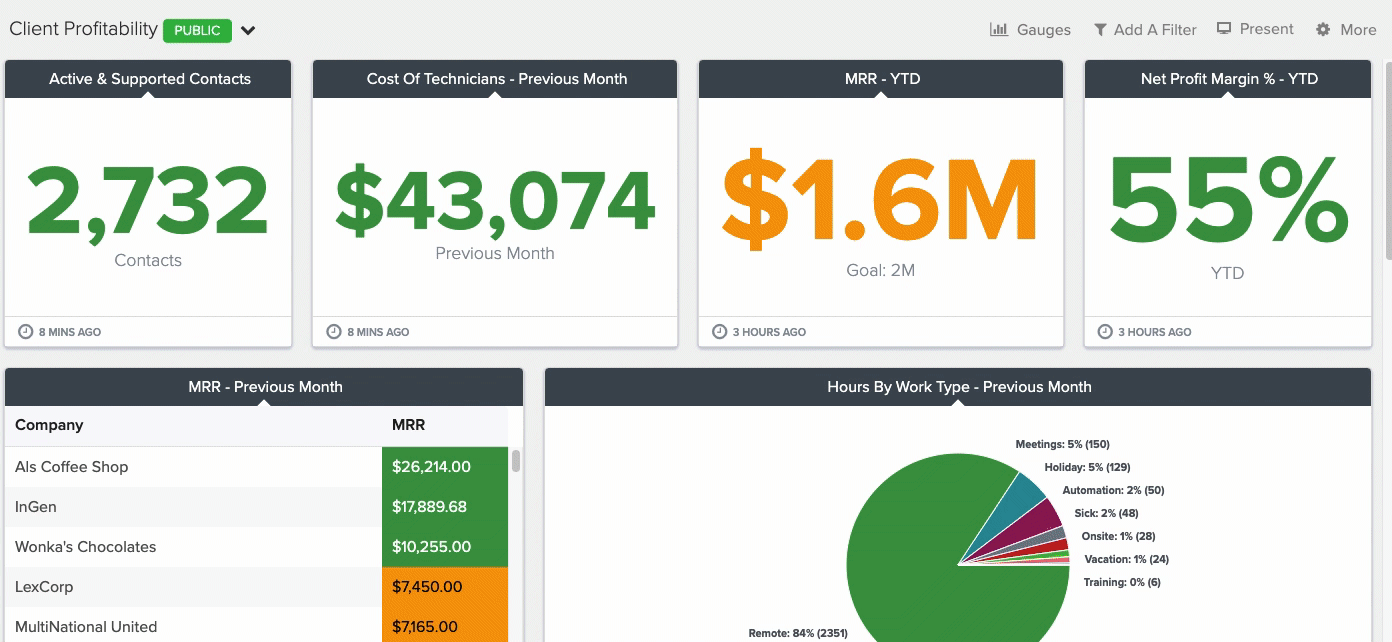Select the InGen company row
Screen dimensions: 1392x642
[256, 507]
